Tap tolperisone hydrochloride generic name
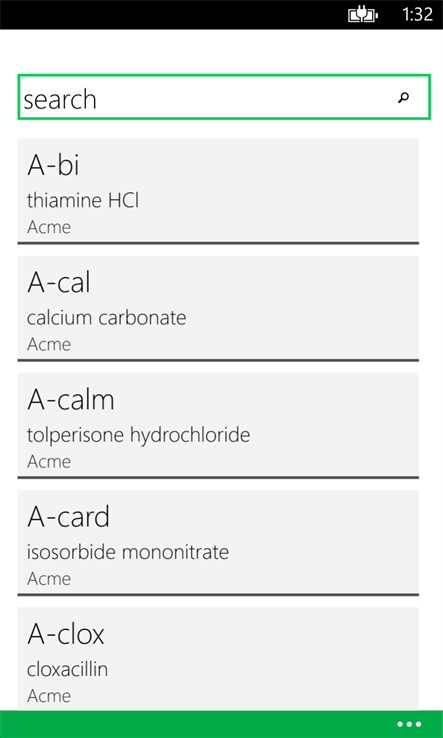Screen dimensions: 443x738 (138, 435)
